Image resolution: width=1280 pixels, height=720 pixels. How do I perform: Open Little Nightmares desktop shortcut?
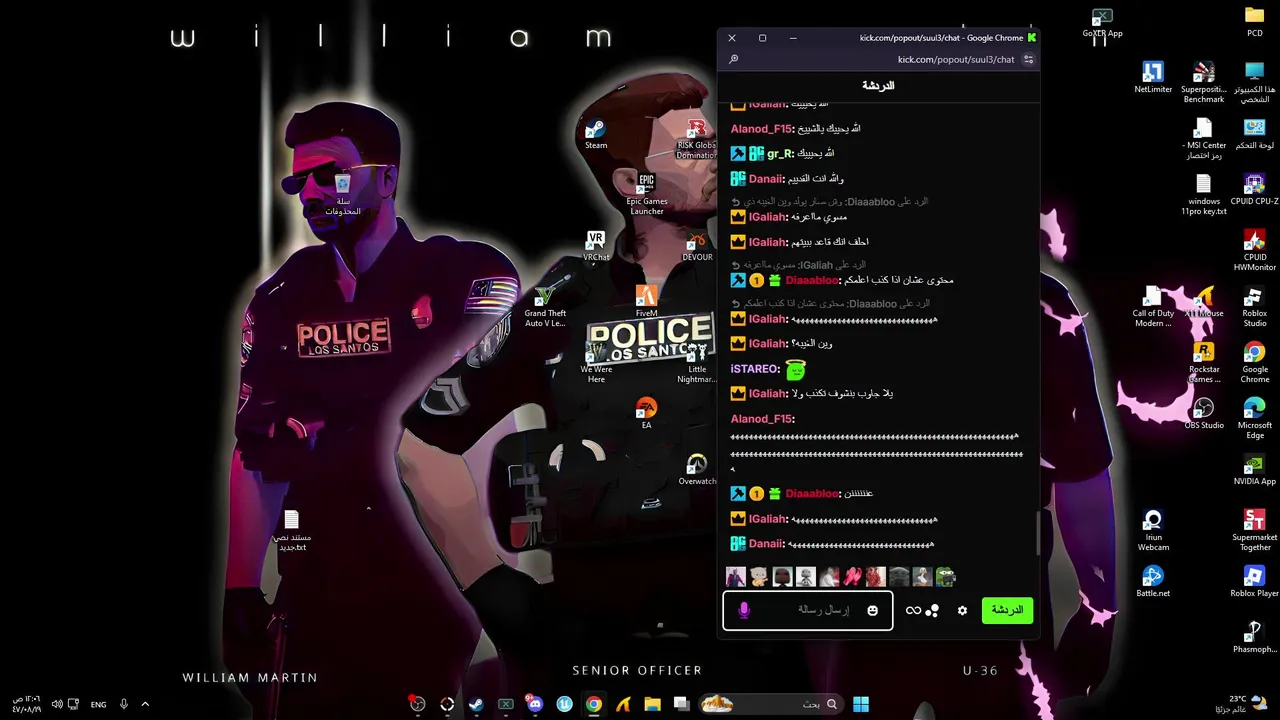point(697,362)
